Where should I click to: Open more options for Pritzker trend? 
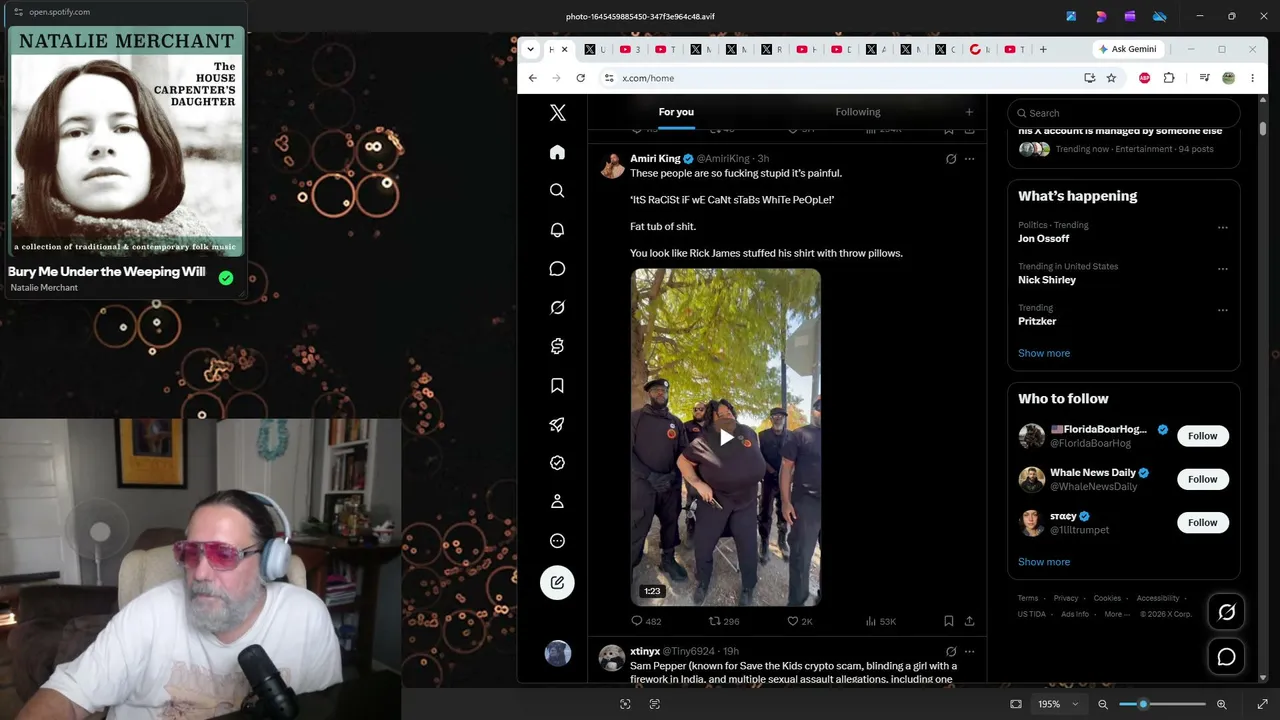[x=1222, y=310]
